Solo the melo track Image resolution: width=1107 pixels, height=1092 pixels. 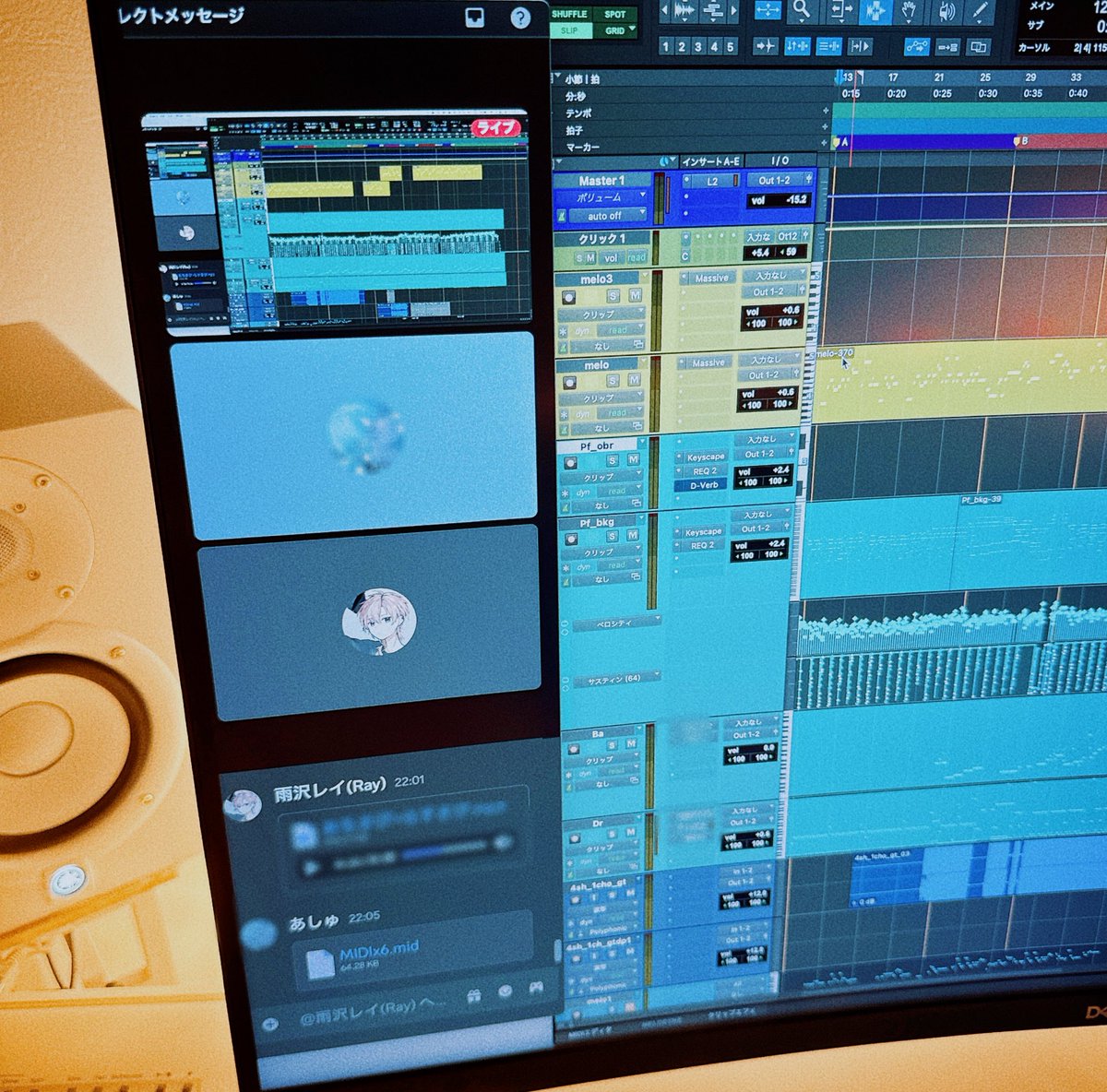613,381
